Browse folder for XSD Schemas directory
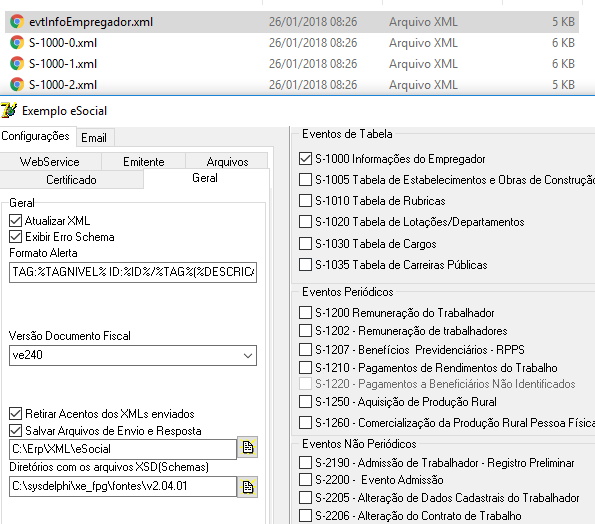Screen dimensions: 595x524 (x=247, y=487)
